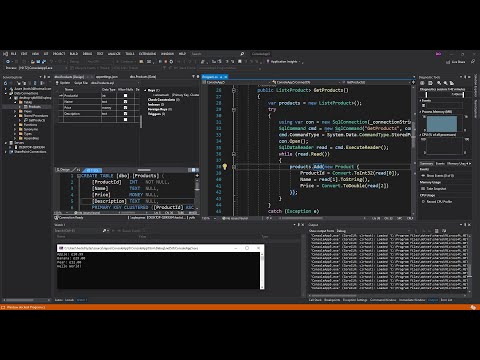Click the Update button in table designer
480x360 pixels.
(63, 83)
